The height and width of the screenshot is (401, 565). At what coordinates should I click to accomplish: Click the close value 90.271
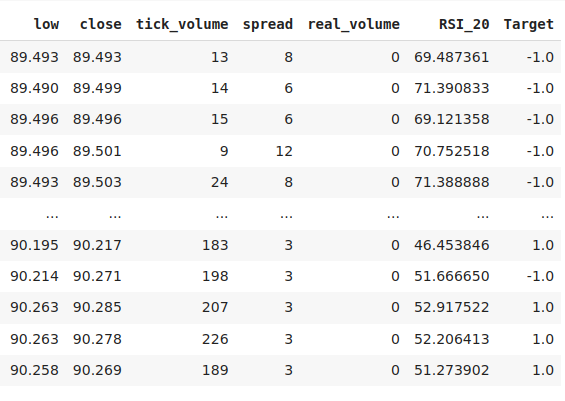[x=97, y=276]
